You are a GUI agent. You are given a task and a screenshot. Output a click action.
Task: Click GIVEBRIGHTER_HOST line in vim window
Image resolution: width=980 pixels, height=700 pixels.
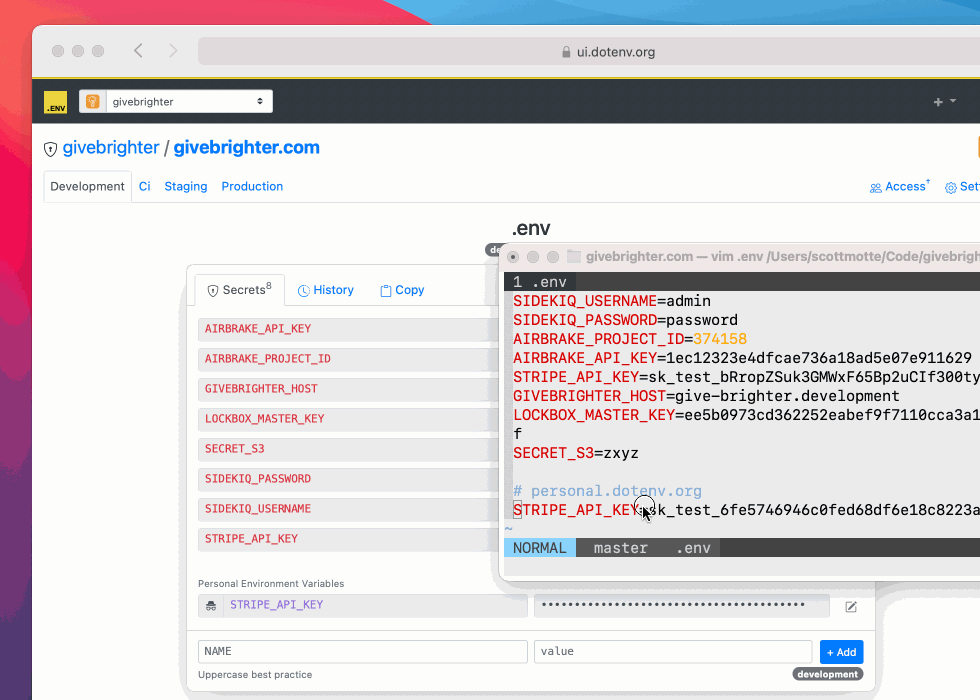[x=706, y=396]
